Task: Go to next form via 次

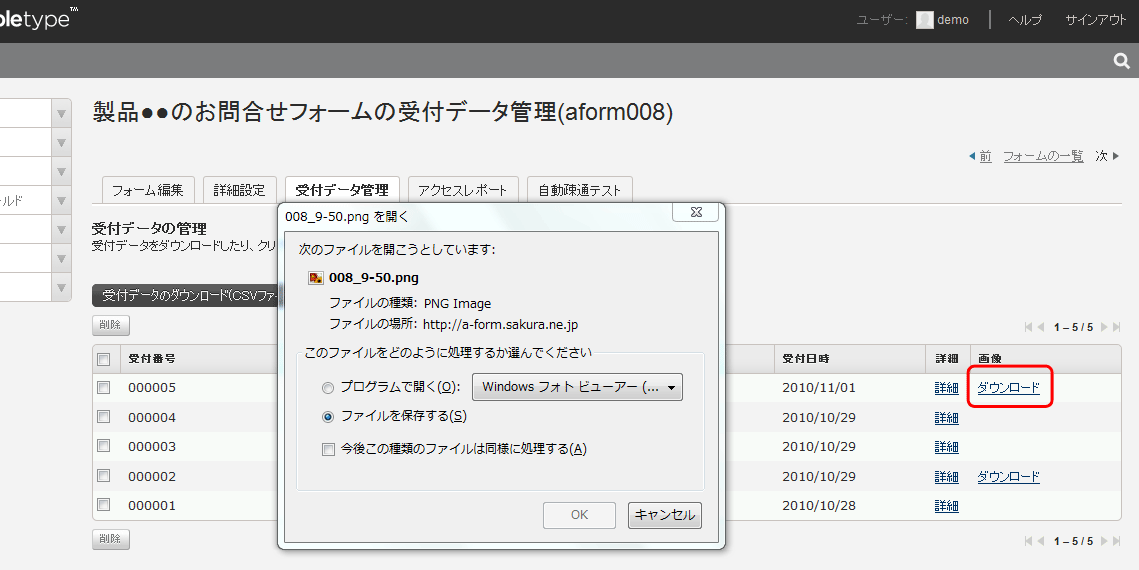Action: [1107, 156]
